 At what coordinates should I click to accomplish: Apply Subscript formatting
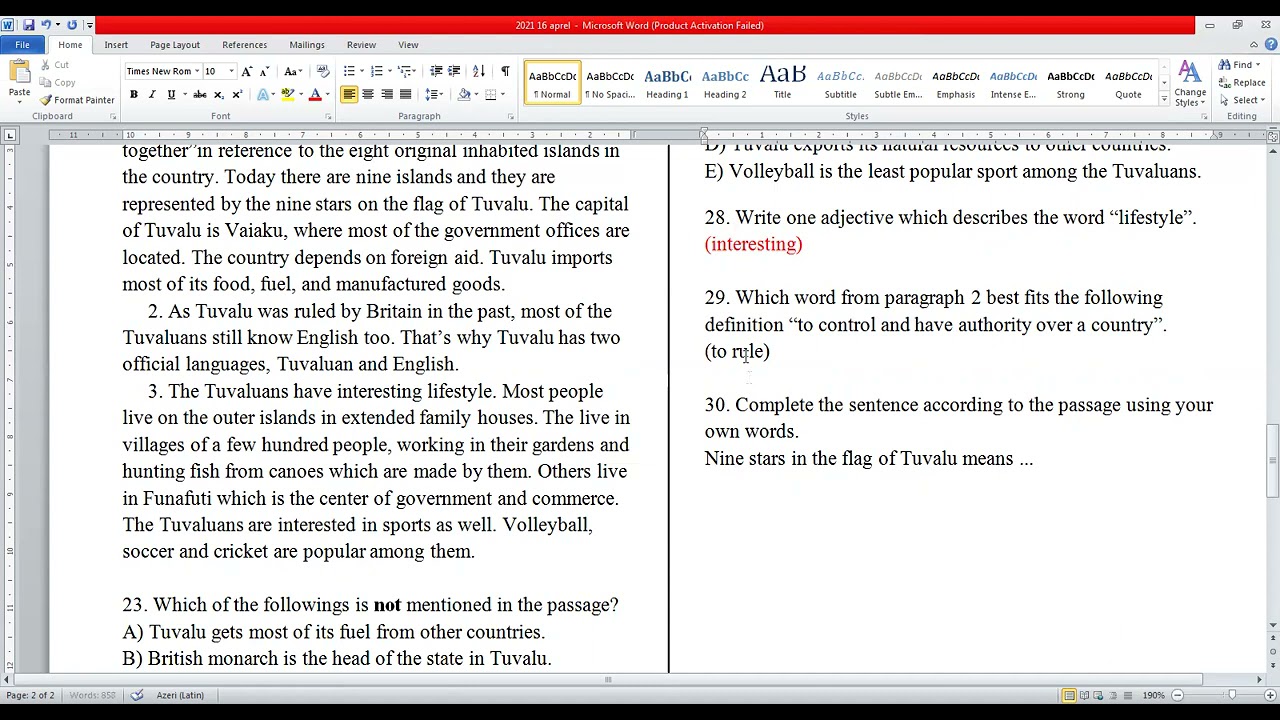(218, 95)
